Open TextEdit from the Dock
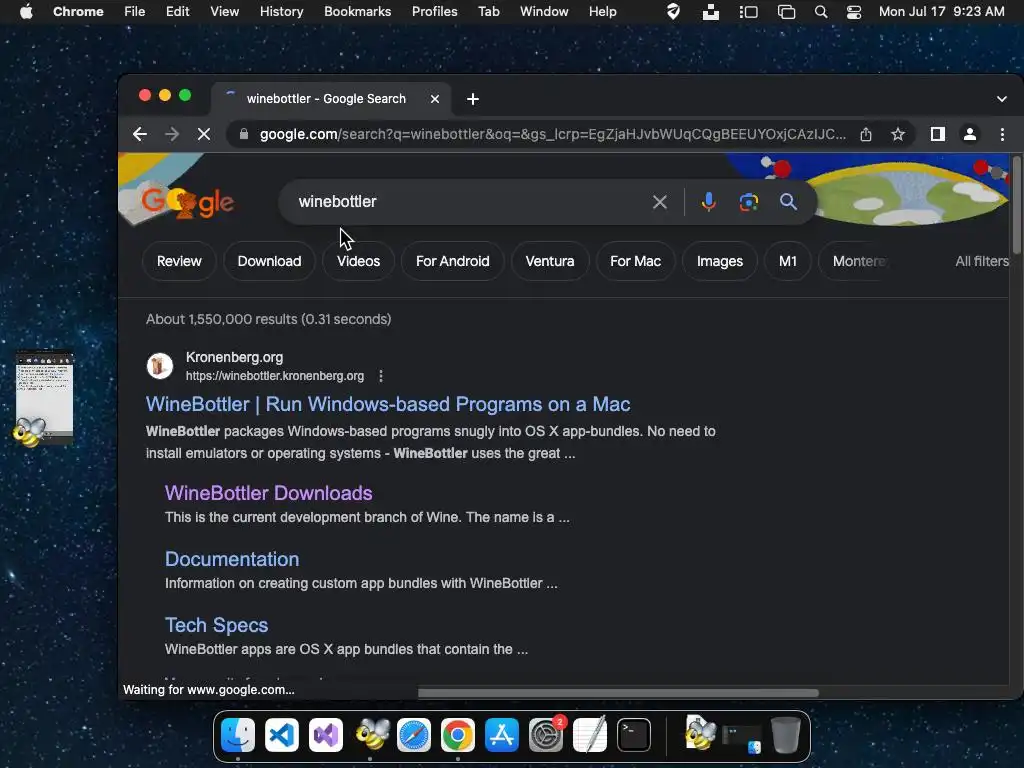 [x=590, y=735]
